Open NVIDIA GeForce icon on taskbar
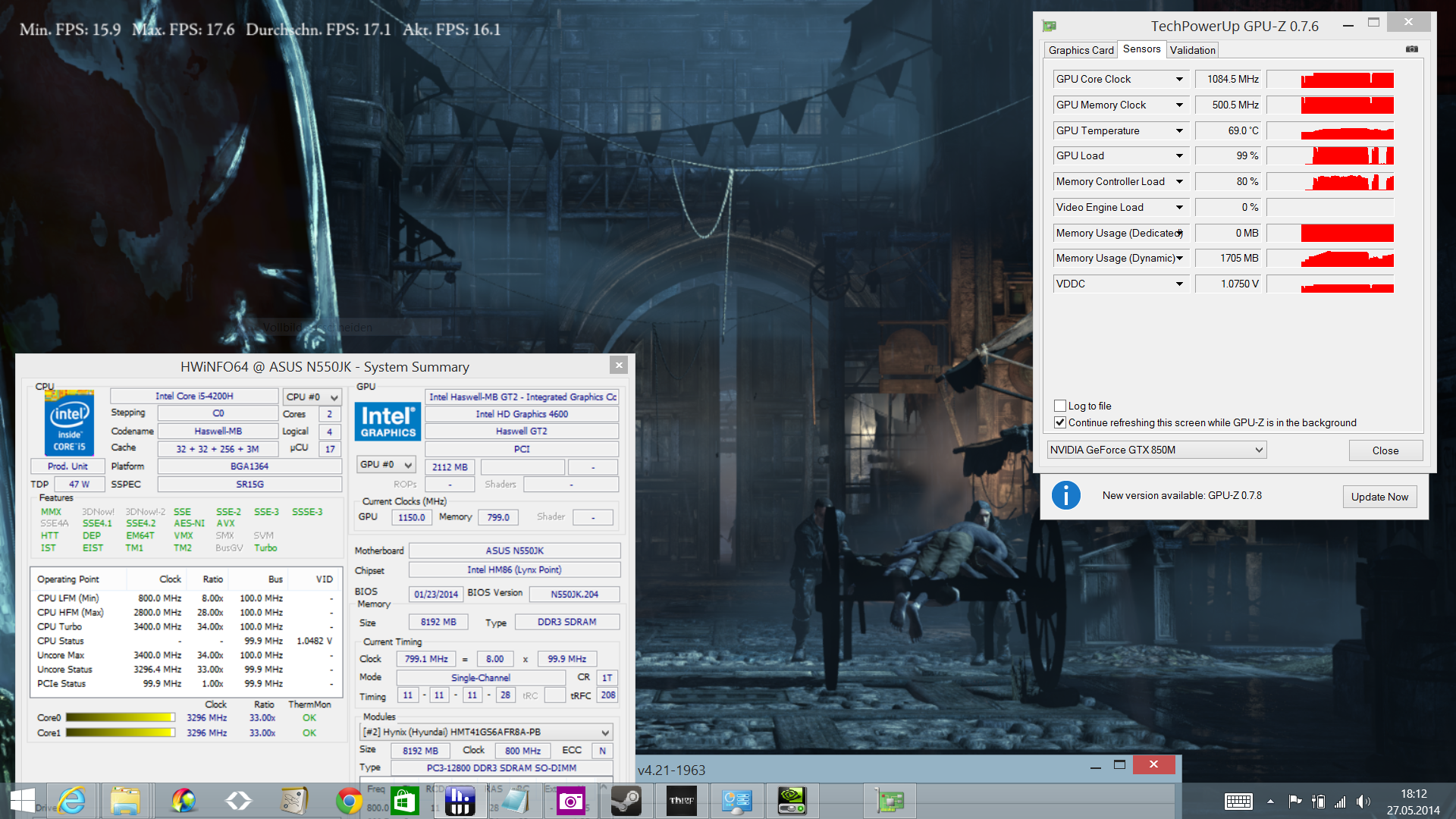 [792, 801]
